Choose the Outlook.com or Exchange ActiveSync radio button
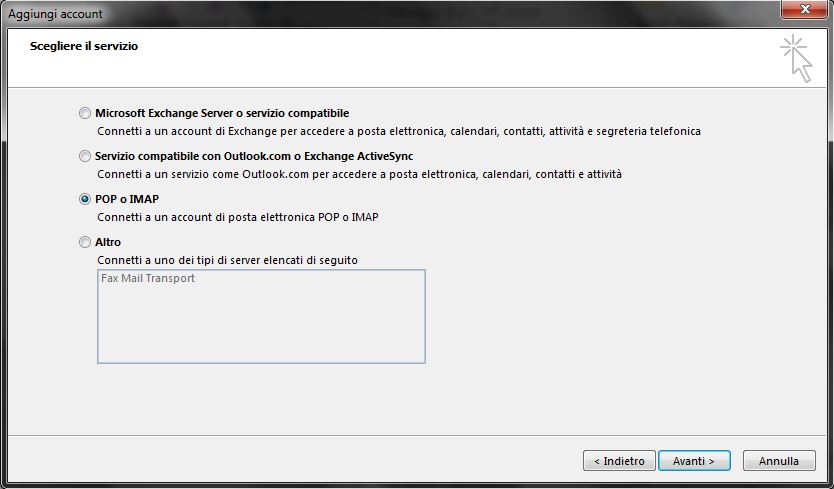Screen dimensions: 834x489 point(85,156)
